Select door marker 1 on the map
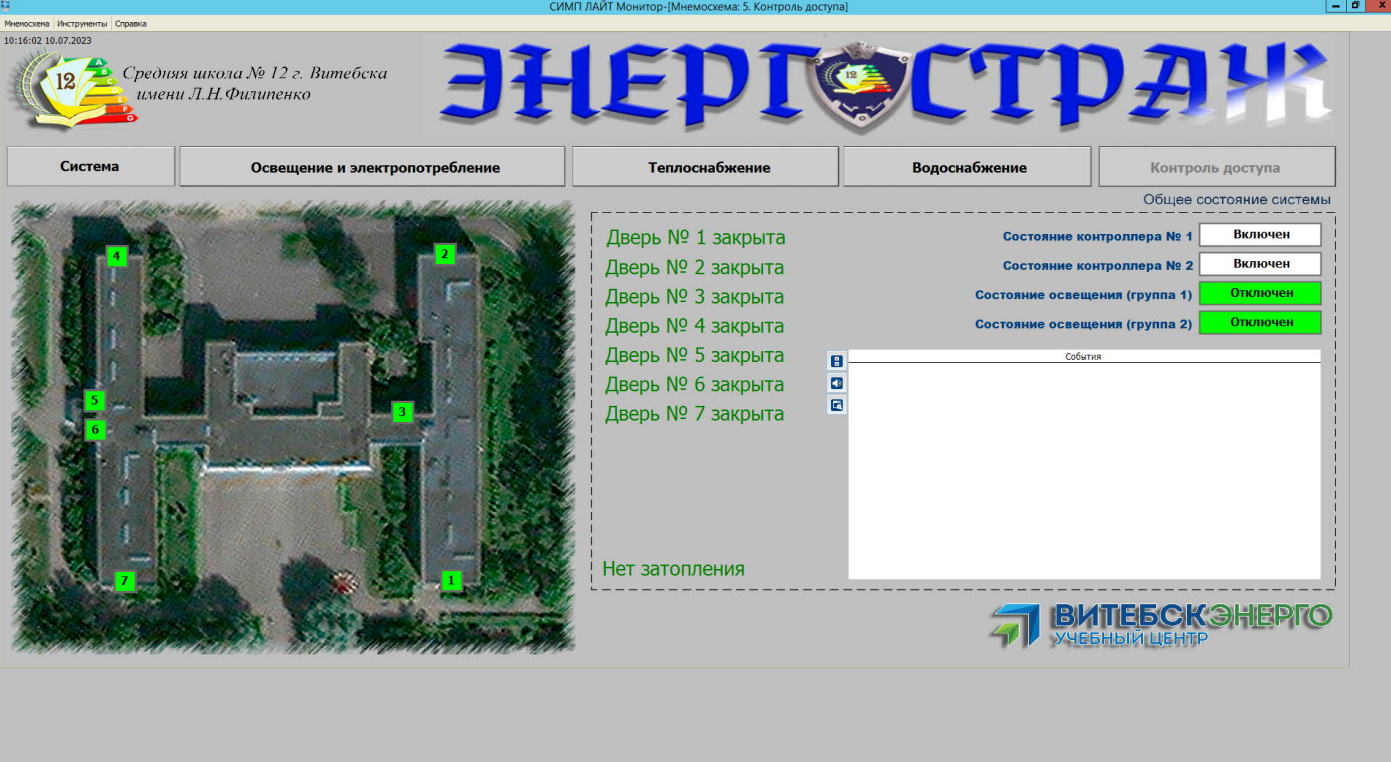 (451, 580)
